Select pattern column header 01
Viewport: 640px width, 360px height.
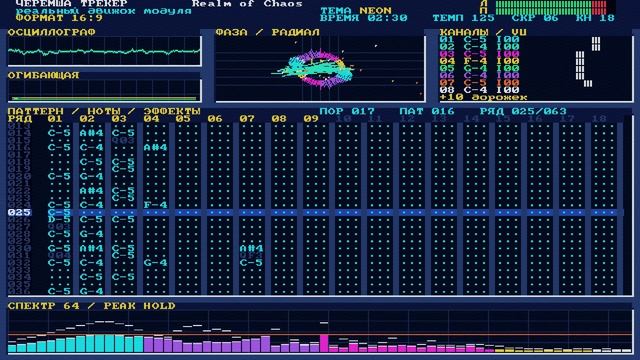[x=55, y=118]
